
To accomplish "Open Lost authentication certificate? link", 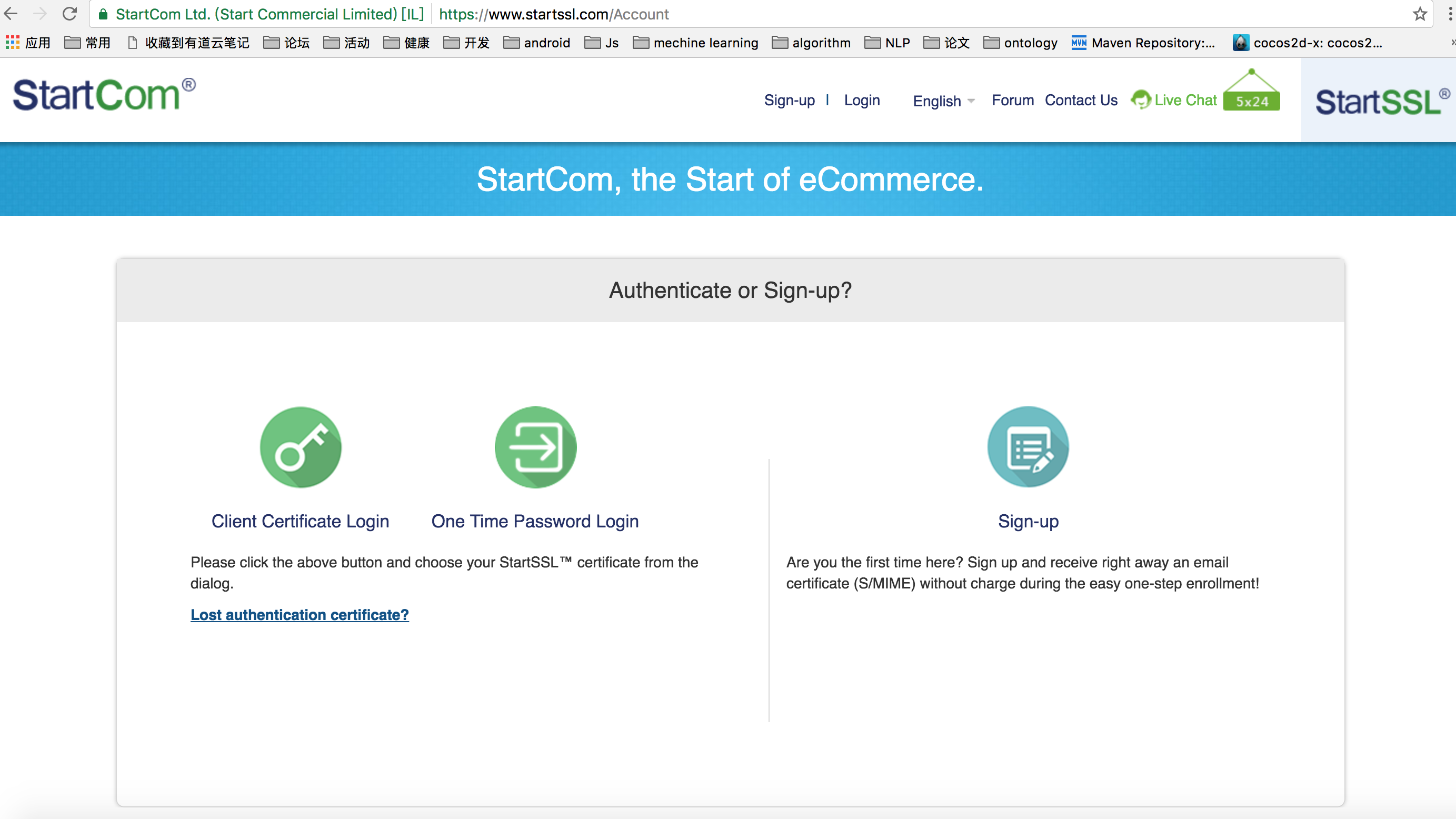I will 300,615.
